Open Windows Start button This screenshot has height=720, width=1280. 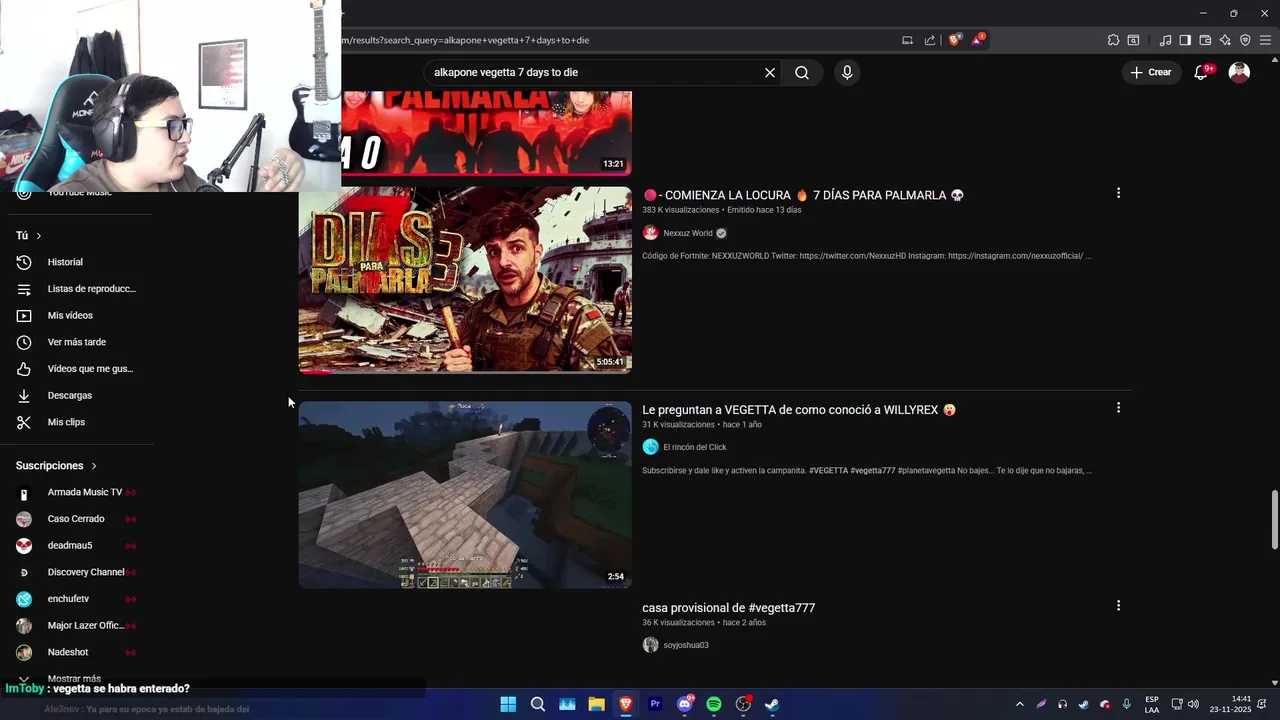[508, 704]
